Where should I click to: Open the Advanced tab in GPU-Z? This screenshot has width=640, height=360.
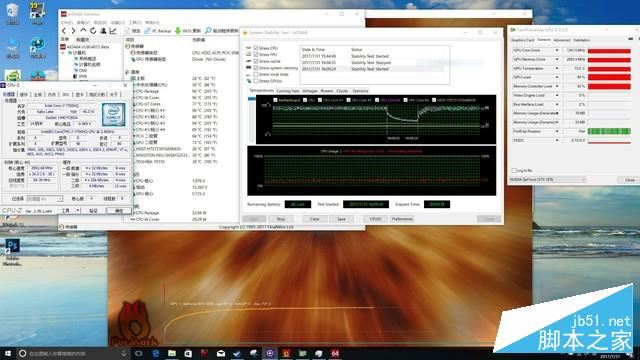coord(562,40)
